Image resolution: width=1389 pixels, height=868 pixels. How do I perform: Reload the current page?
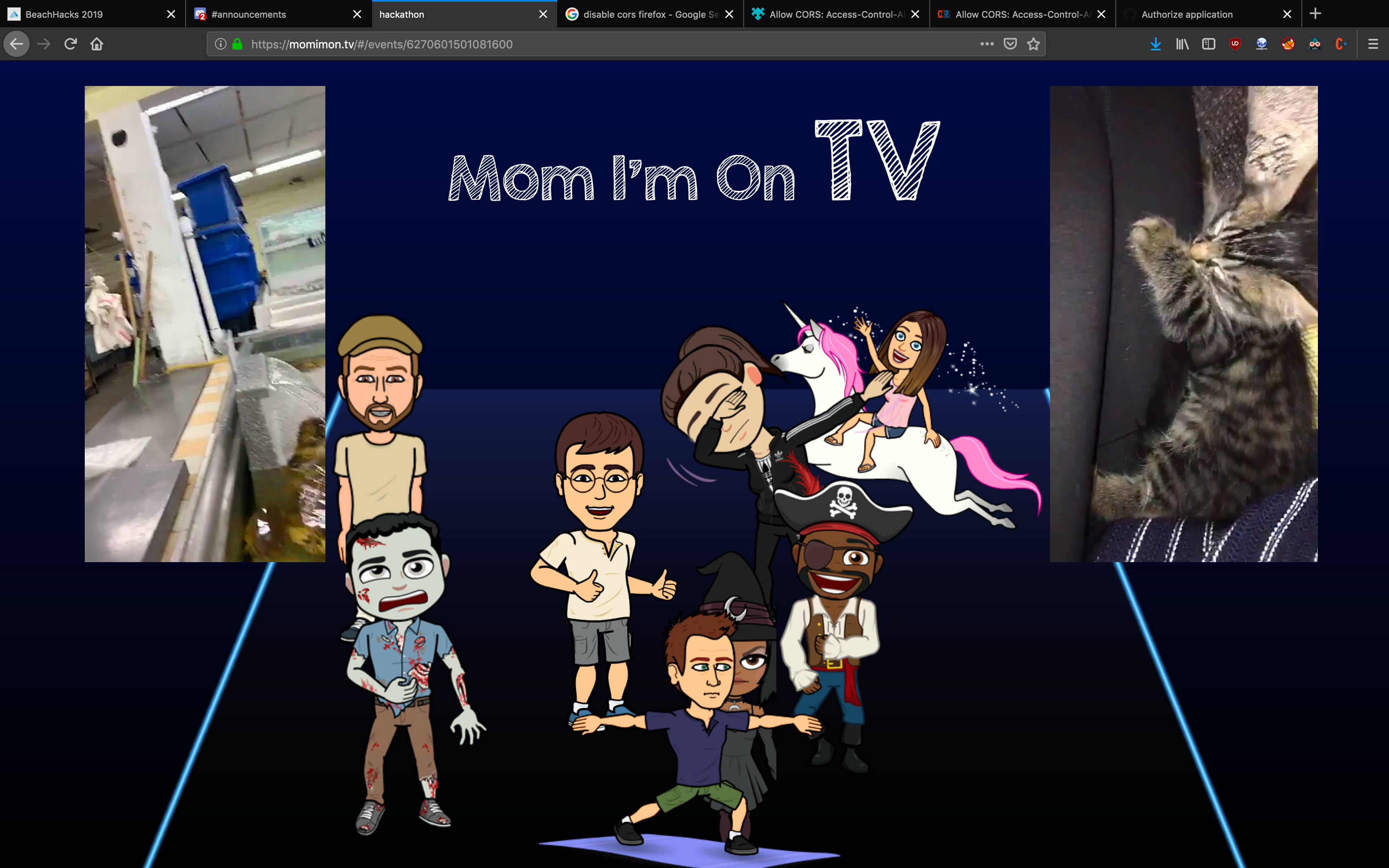click(71, 44)
